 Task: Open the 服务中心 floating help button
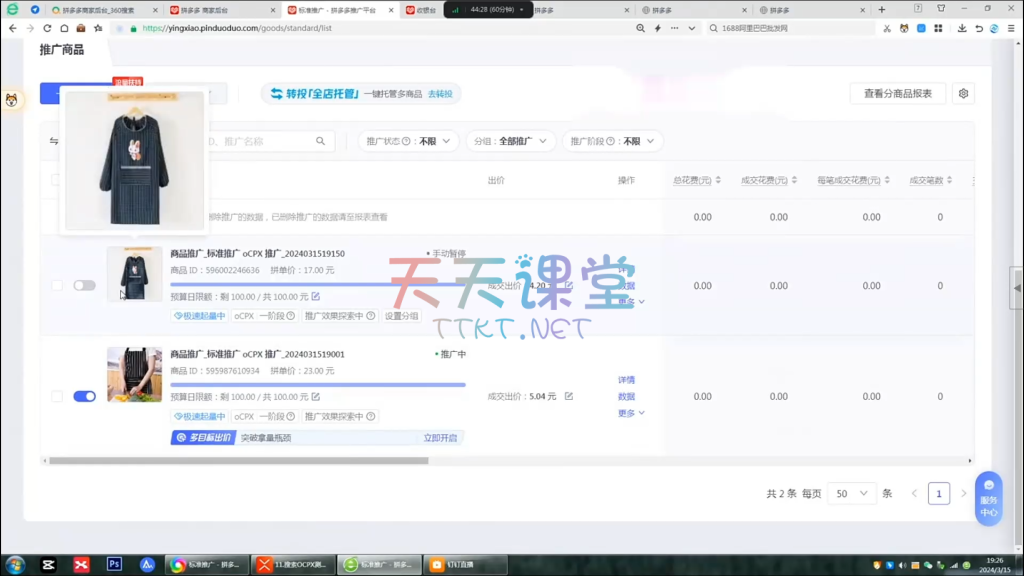[988, 498]
